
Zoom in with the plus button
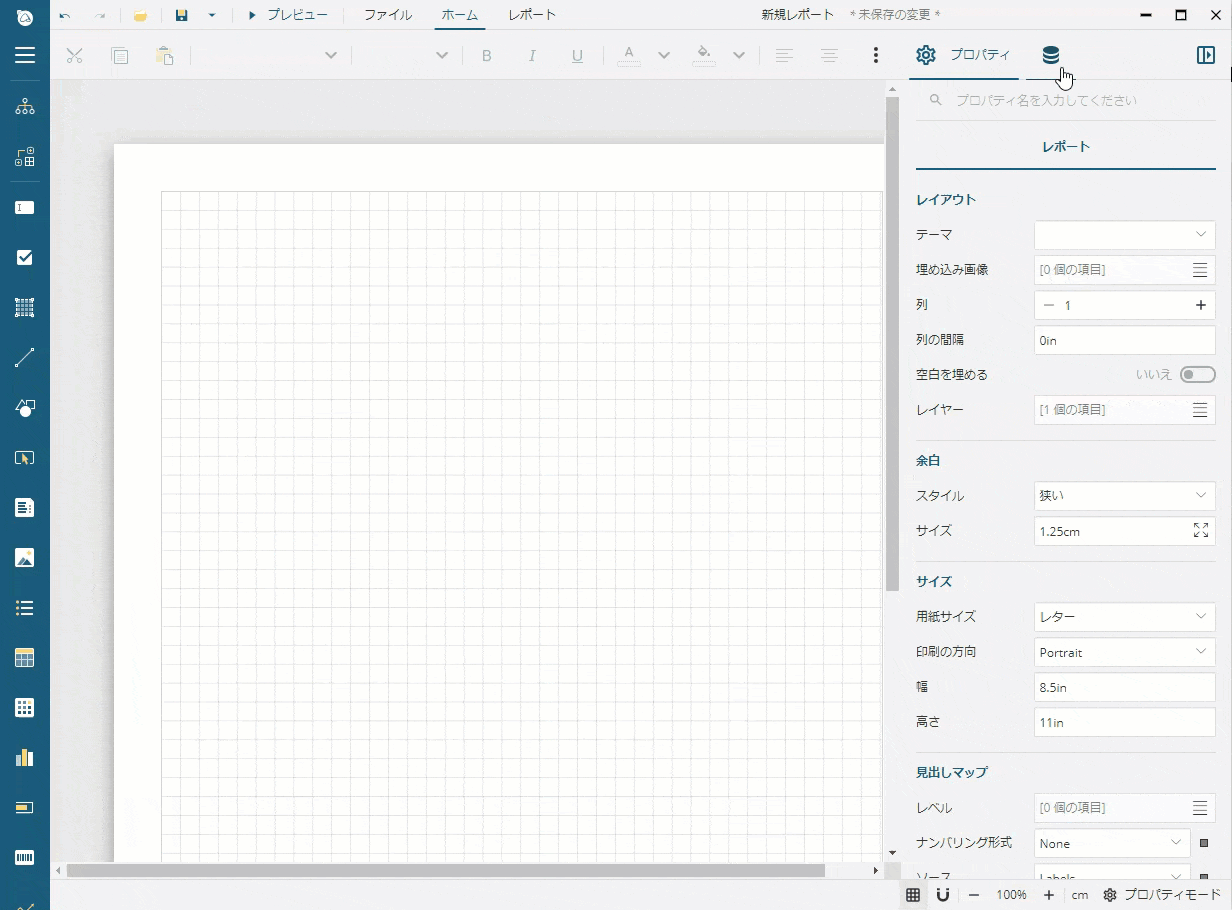tap(1048, 895)
